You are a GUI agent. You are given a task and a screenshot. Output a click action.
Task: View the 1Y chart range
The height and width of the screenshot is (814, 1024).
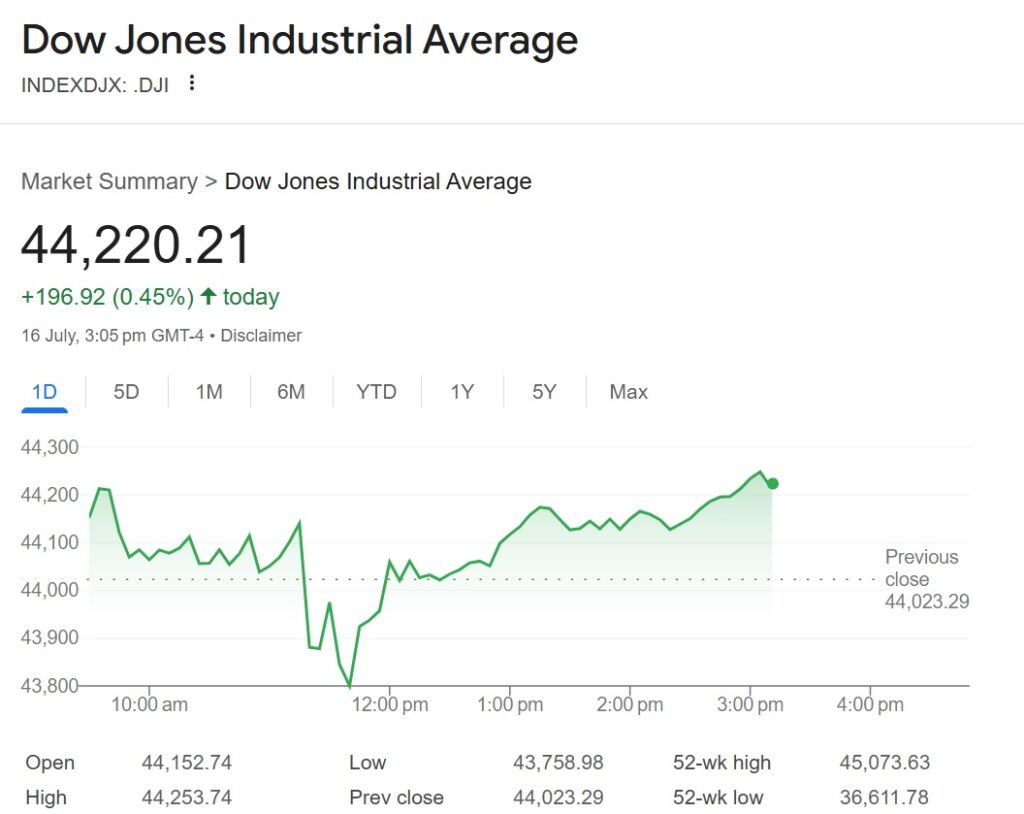coord(461,392)
